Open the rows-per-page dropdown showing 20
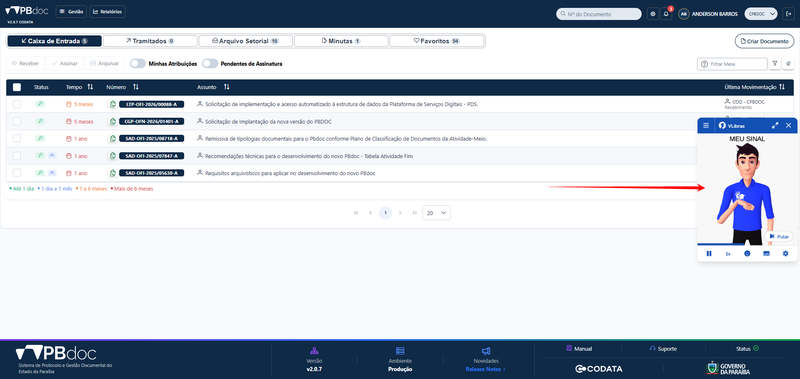The image size is (800, 379). pos(436,213)
